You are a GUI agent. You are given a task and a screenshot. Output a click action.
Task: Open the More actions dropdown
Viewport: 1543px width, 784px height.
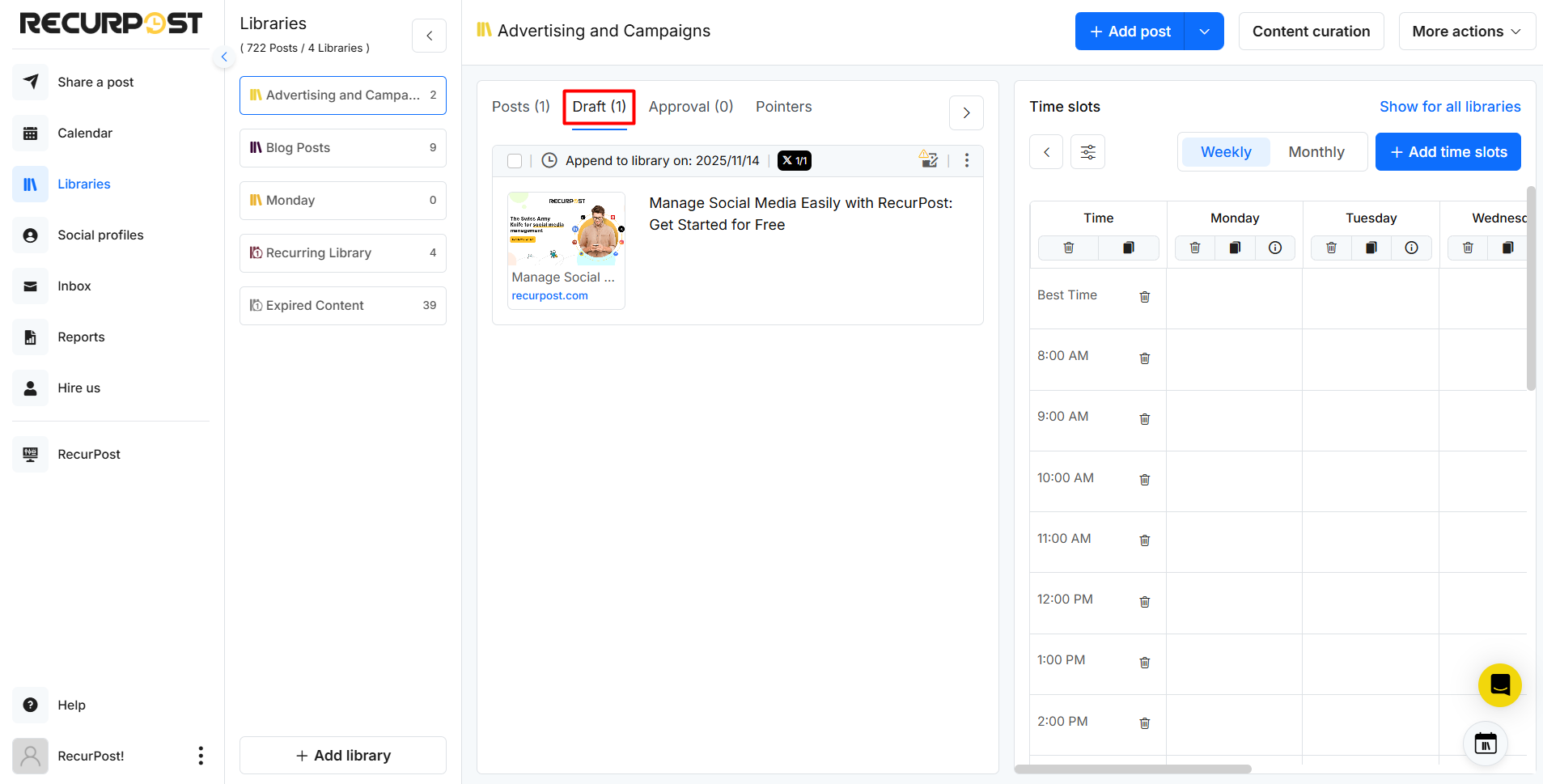click(1467, 32)
